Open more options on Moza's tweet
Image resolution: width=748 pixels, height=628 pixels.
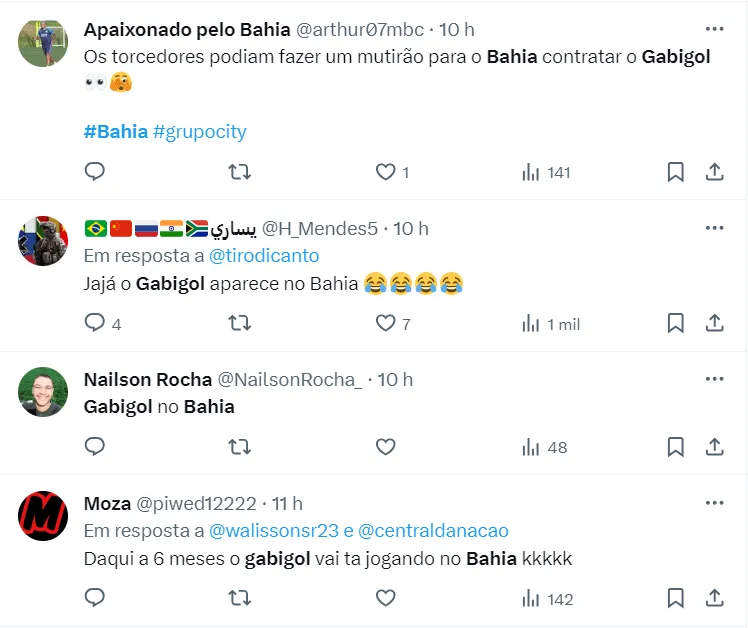click(714, 503)
